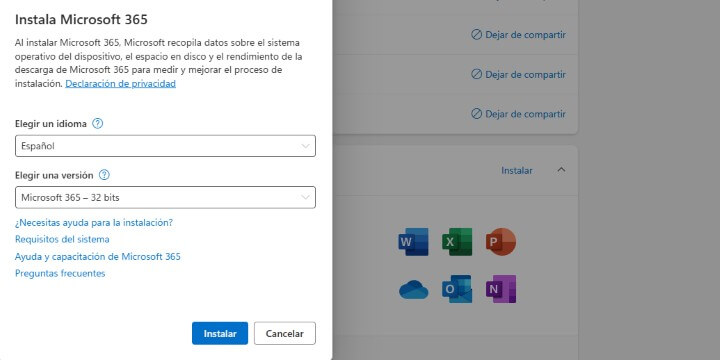The height and width of the screenshot is (360, 720).
Task: Click the Cancelar button
Action: [285, 333]
